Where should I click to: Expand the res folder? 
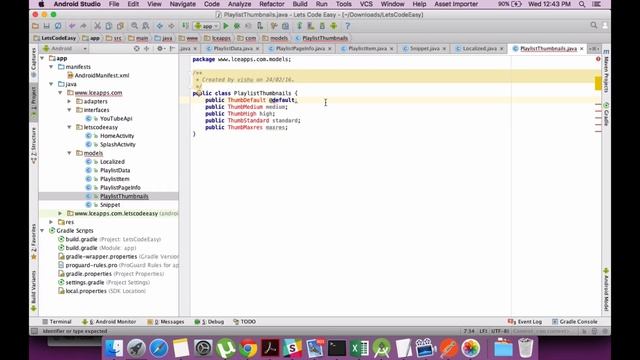[51, 222]
